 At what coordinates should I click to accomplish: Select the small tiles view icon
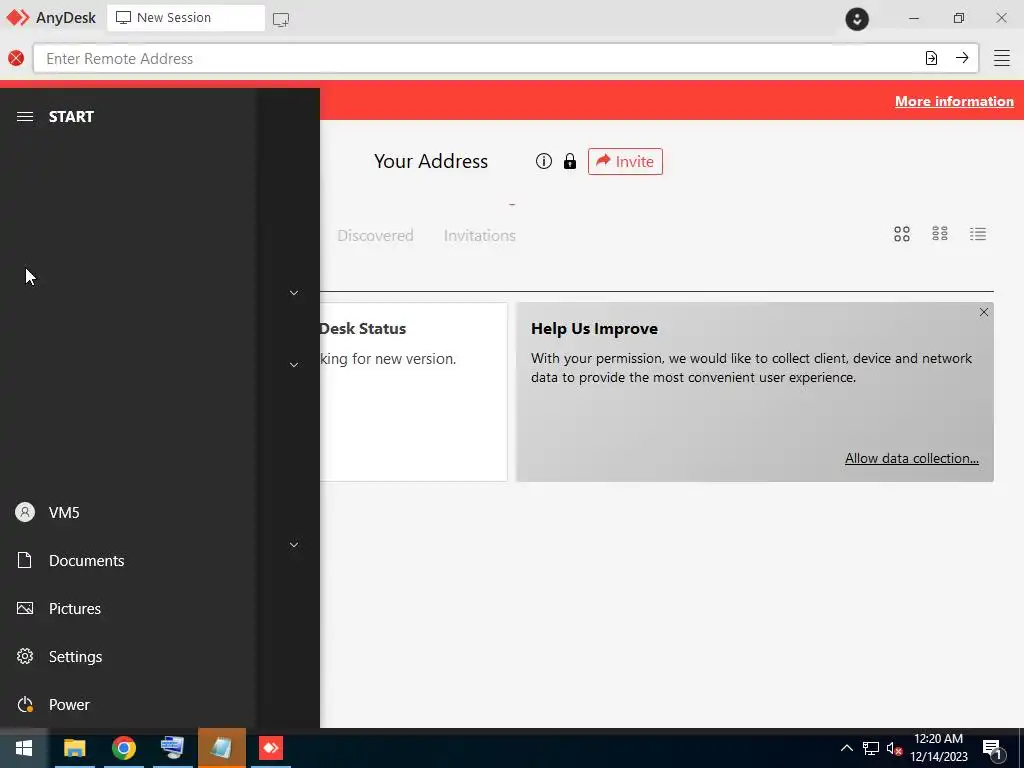[x=940, y=234]
